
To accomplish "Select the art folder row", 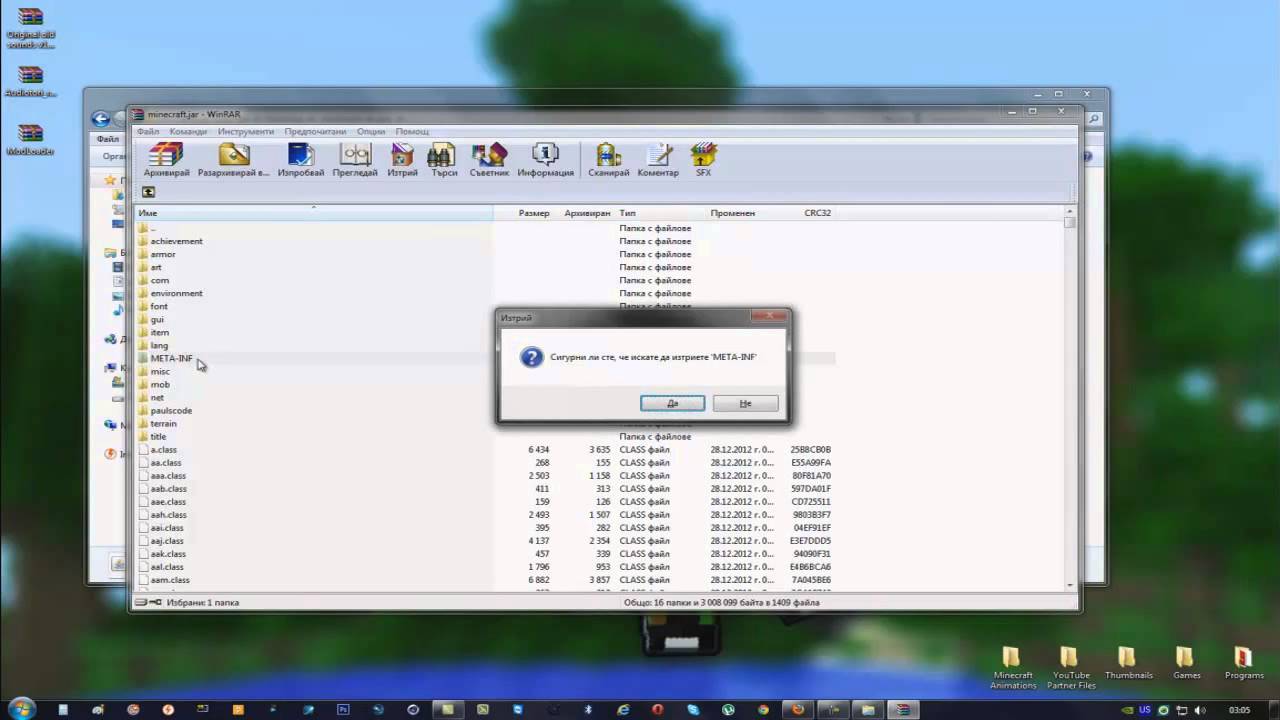I will [485, 267].
